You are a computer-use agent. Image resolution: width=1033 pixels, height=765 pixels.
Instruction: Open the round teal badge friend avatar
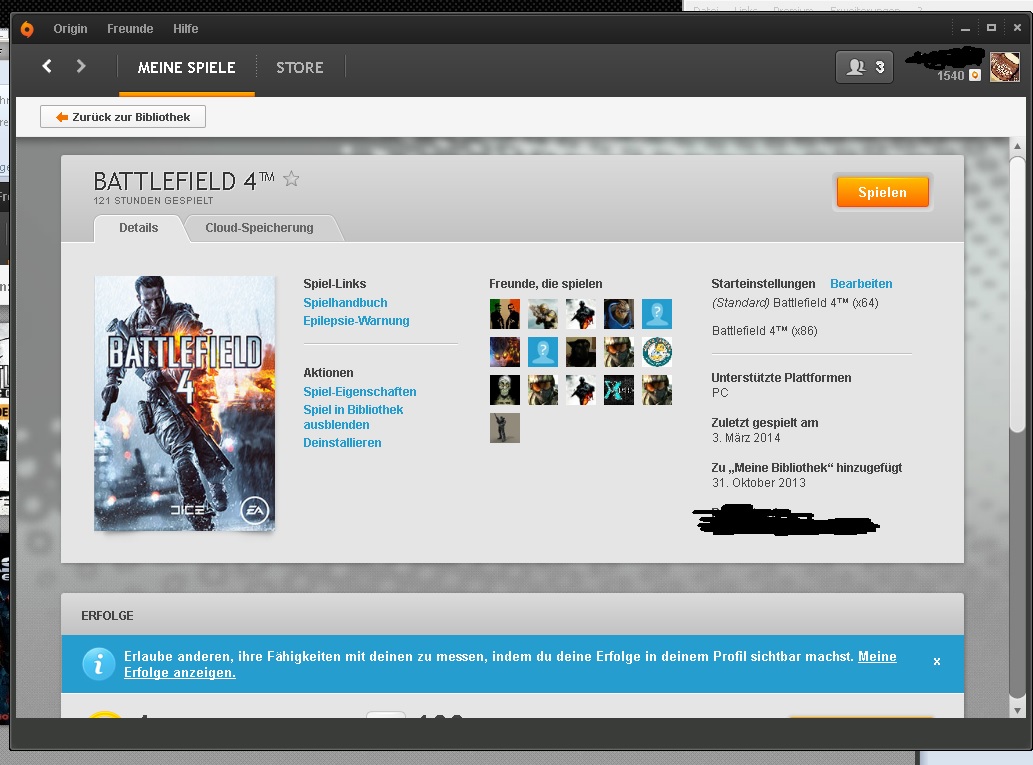click(x=657, y=352)
